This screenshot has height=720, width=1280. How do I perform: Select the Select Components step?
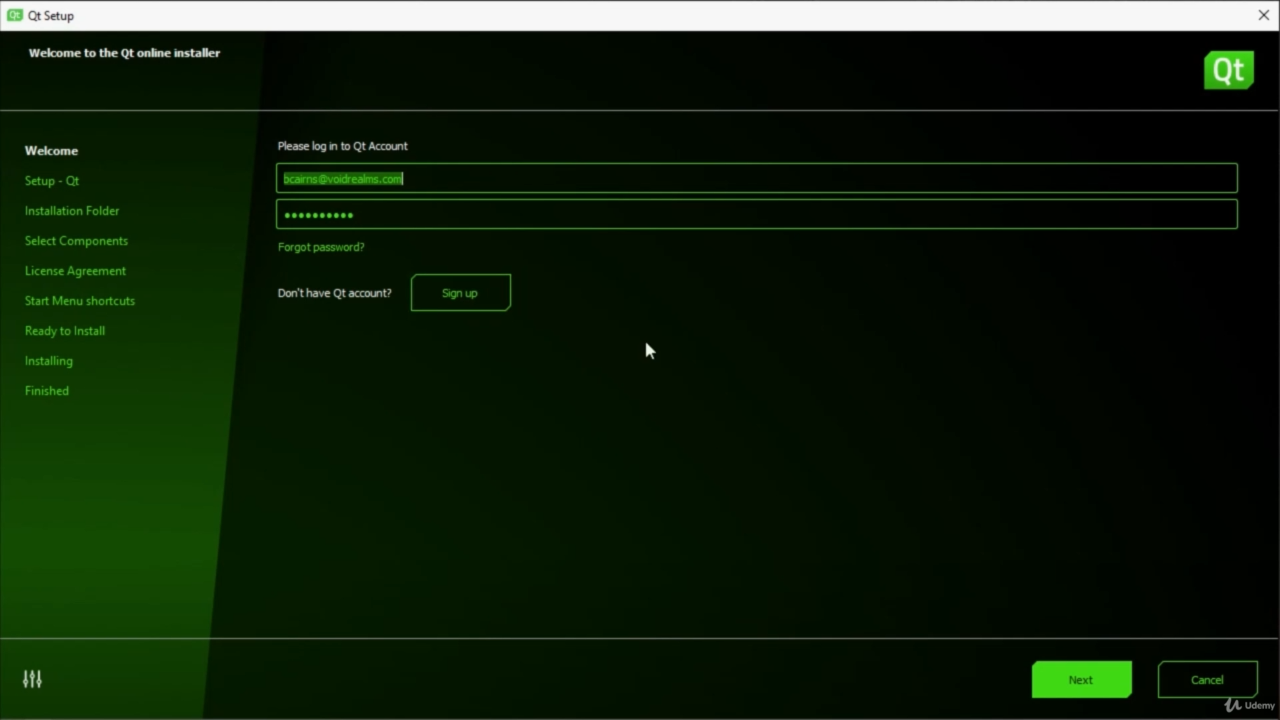click(x=76, y=241)
